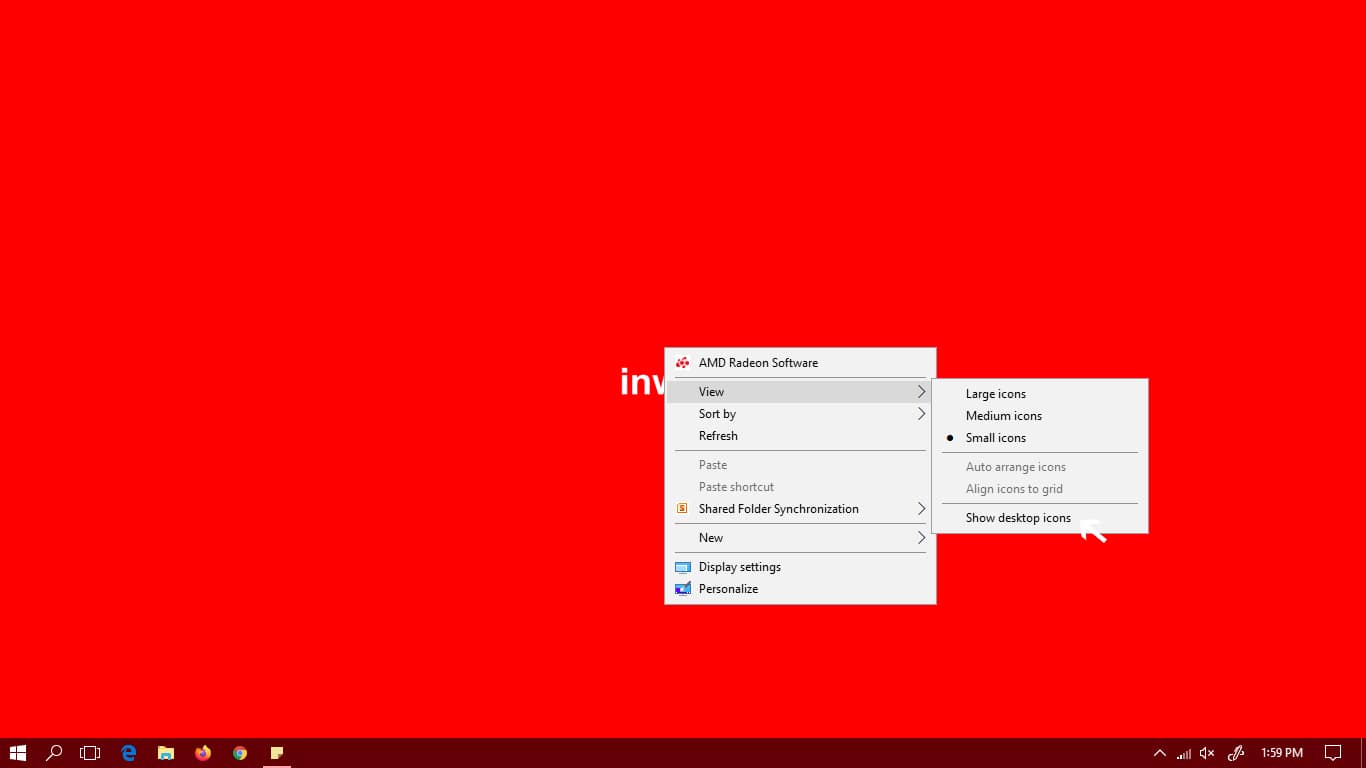
Task: Open AMD Radeon Software from context menu
Action: pos(758,362)
